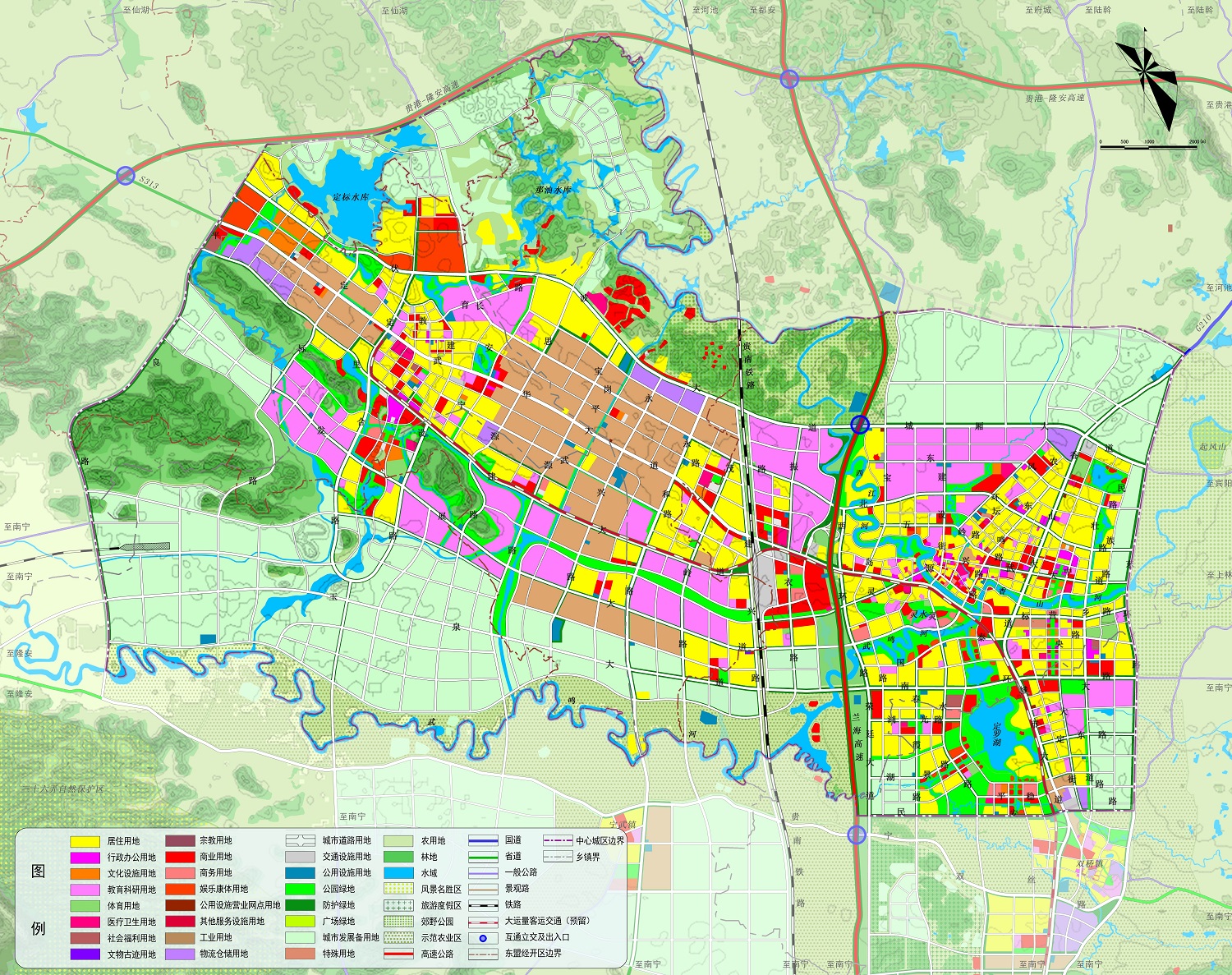The height and width of the screenshot is (975, 1232).
Task: Click the 国道 blue line legend symbol
Action: [x=484, y=840]
